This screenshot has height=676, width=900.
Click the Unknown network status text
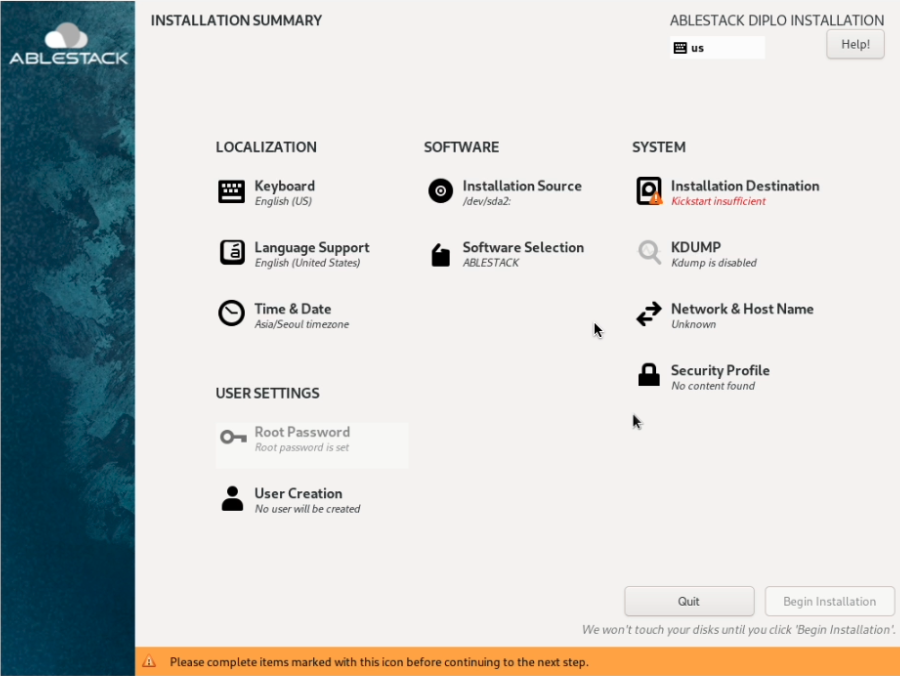click(693, 324)
